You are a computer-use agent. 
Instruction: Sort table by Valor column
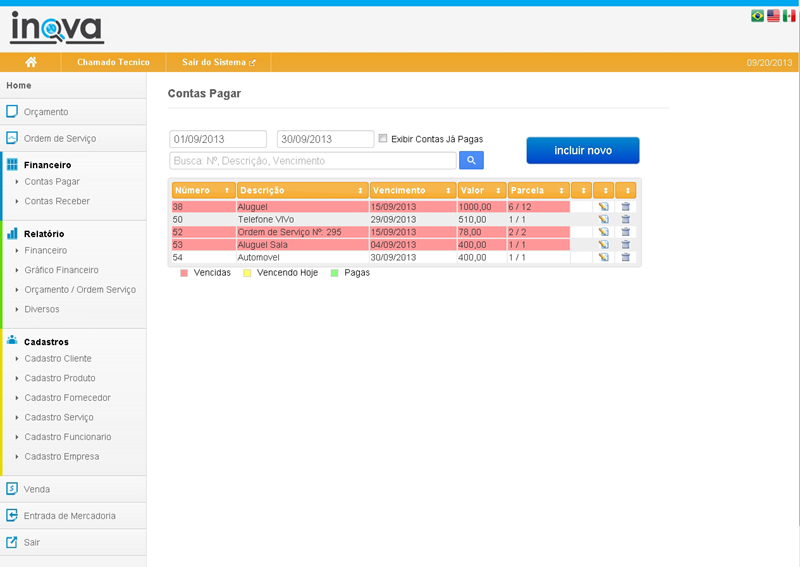coord(480,190)
